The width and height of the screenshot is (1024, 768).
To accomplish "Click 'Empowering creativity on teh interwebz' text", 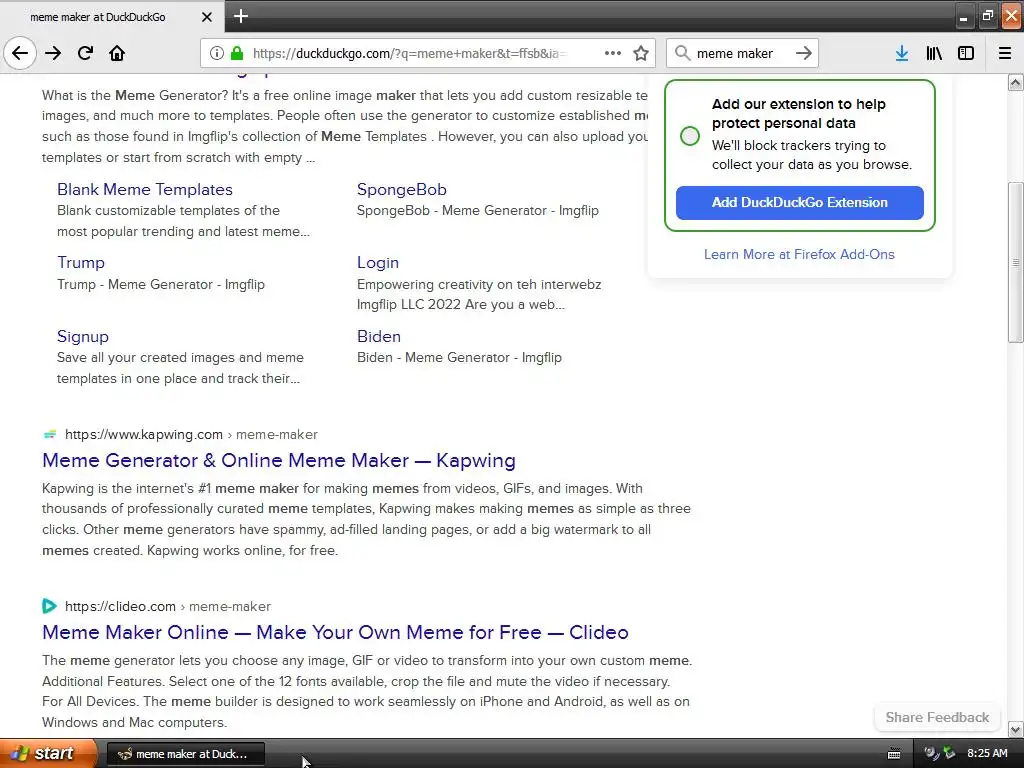I will [479, 284].
